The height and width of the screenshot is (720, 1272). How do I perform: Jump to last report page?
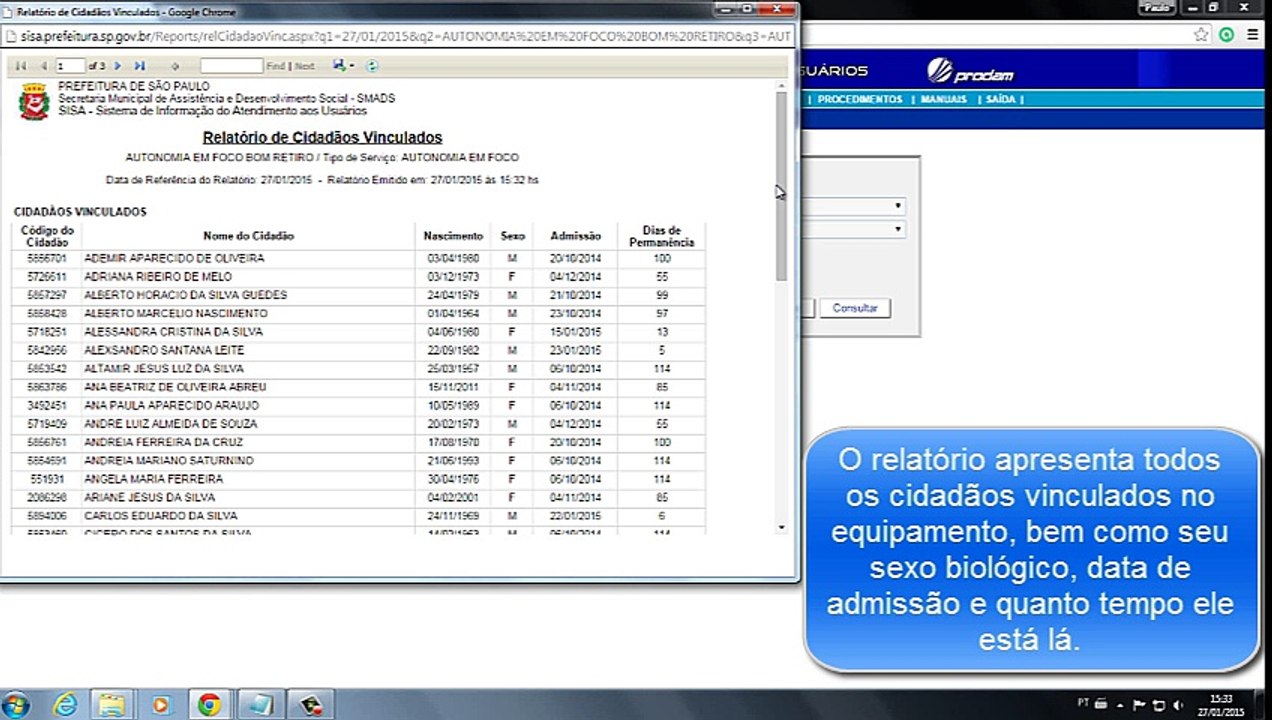pyautogui.click(x=139, y=66)
